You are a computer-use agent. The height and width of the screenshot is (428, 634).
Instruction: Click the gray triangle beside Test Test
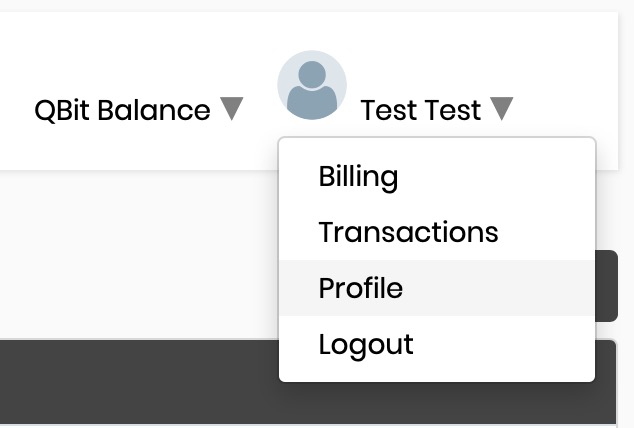501,108
